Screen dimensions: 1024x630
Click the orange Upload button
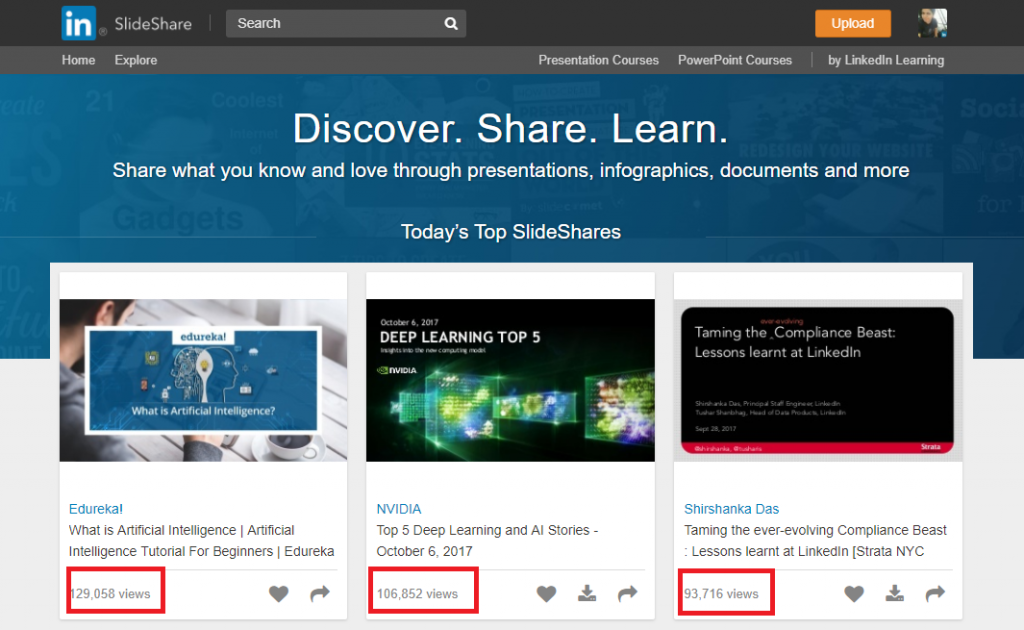(853, 24)
